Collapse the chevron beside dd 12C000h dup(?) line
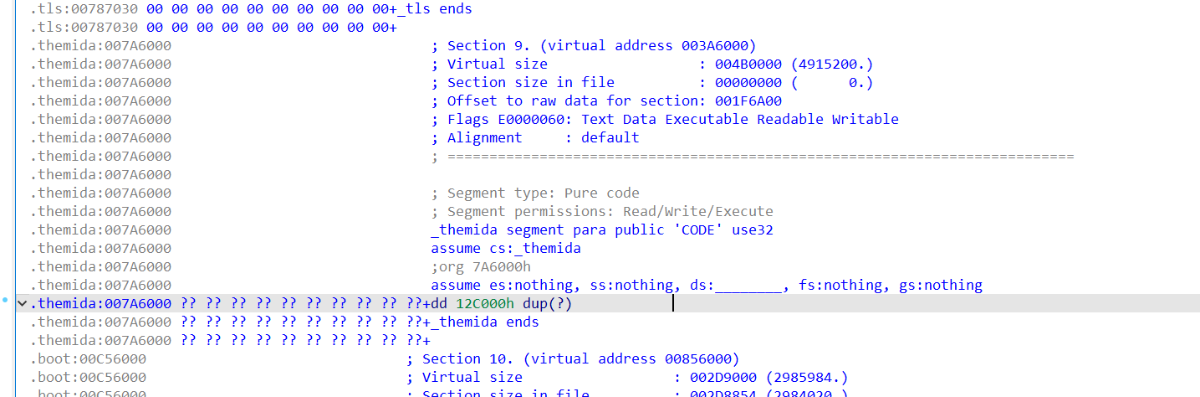Image resolution: width=1200 pixels, height=397 pixels. [x=22, y=304]
